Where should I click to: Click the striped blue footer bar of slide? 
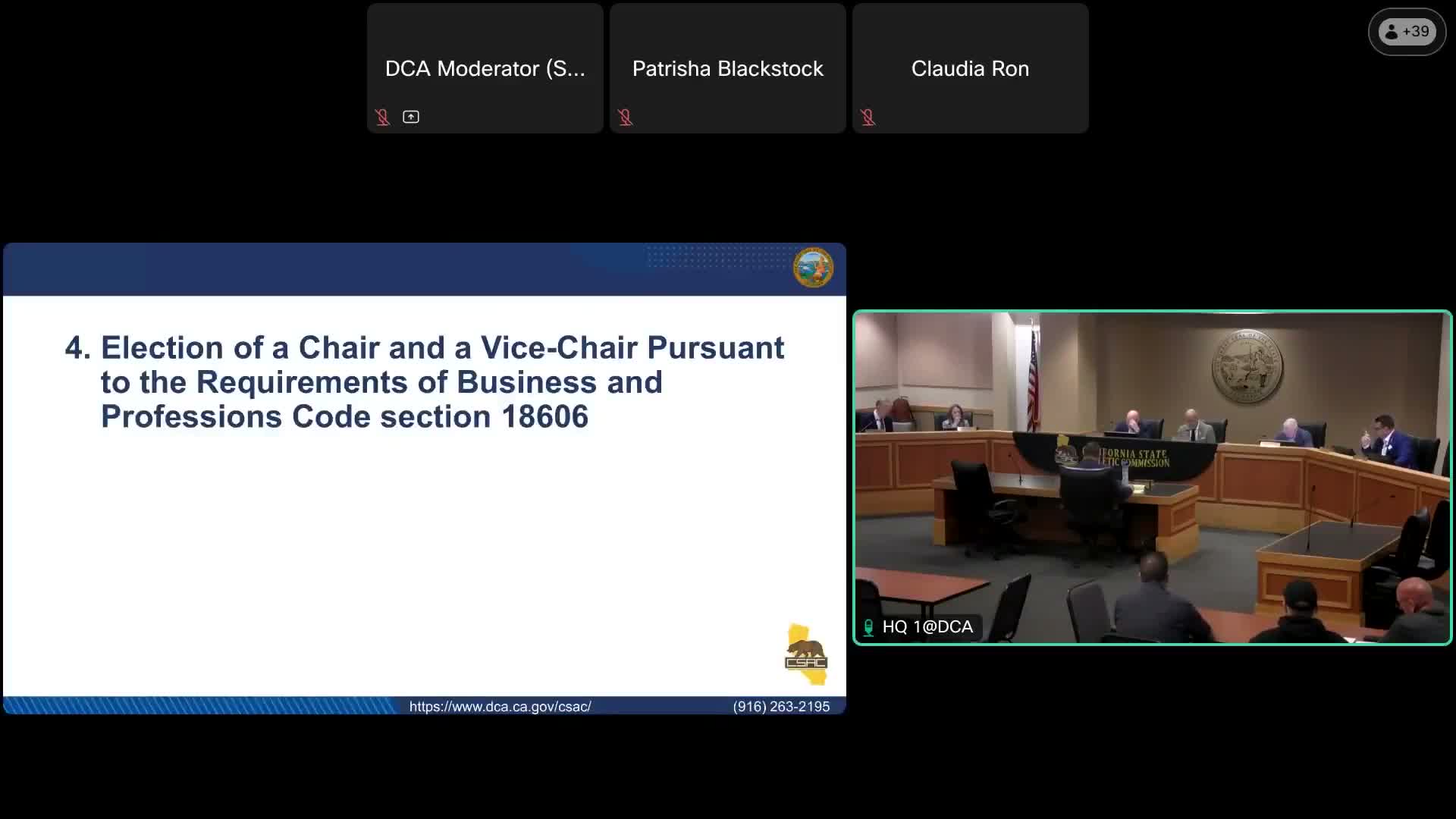(201, 706)
